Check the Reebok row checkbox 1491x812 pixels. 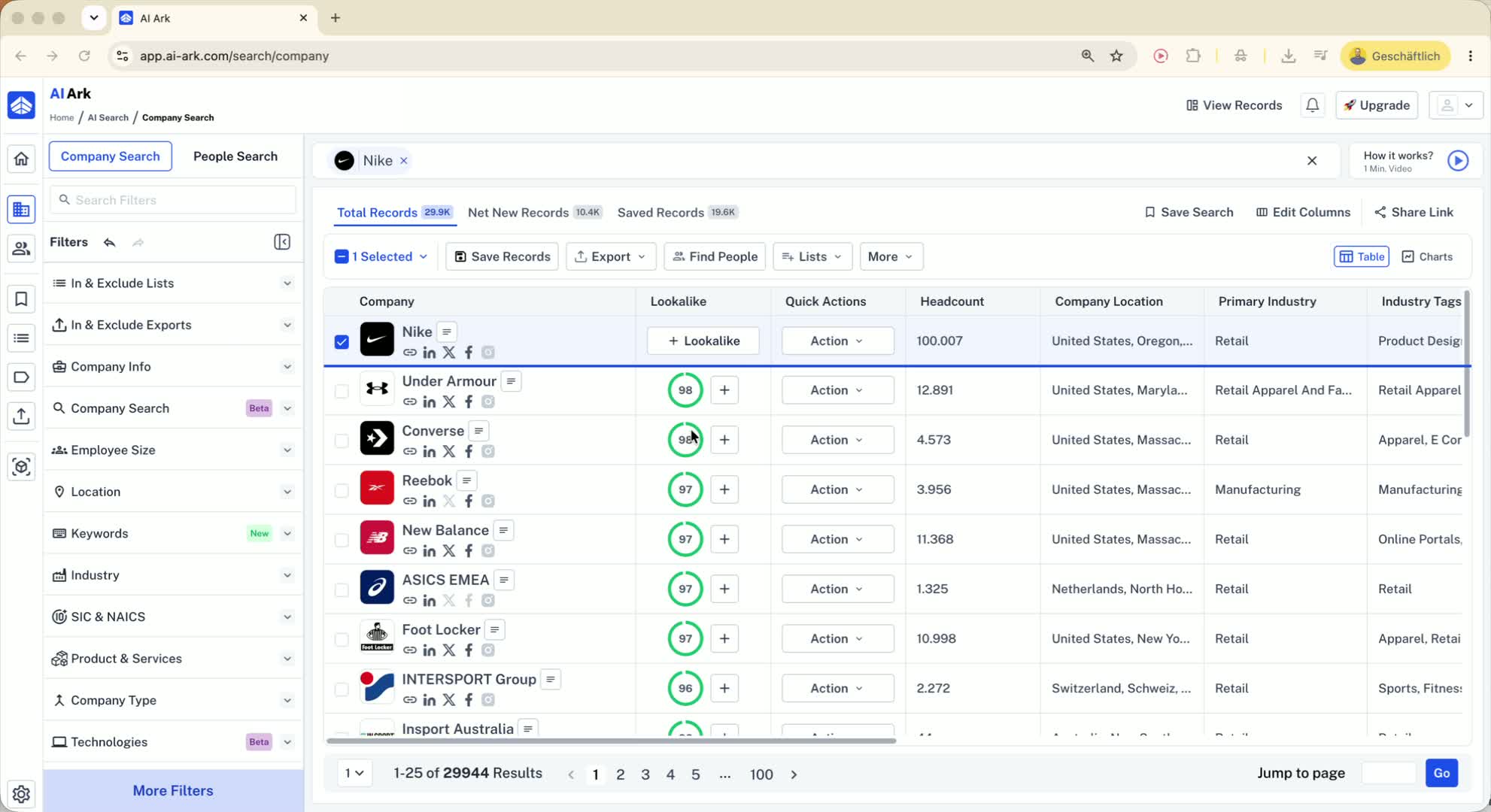click(342, 490)
